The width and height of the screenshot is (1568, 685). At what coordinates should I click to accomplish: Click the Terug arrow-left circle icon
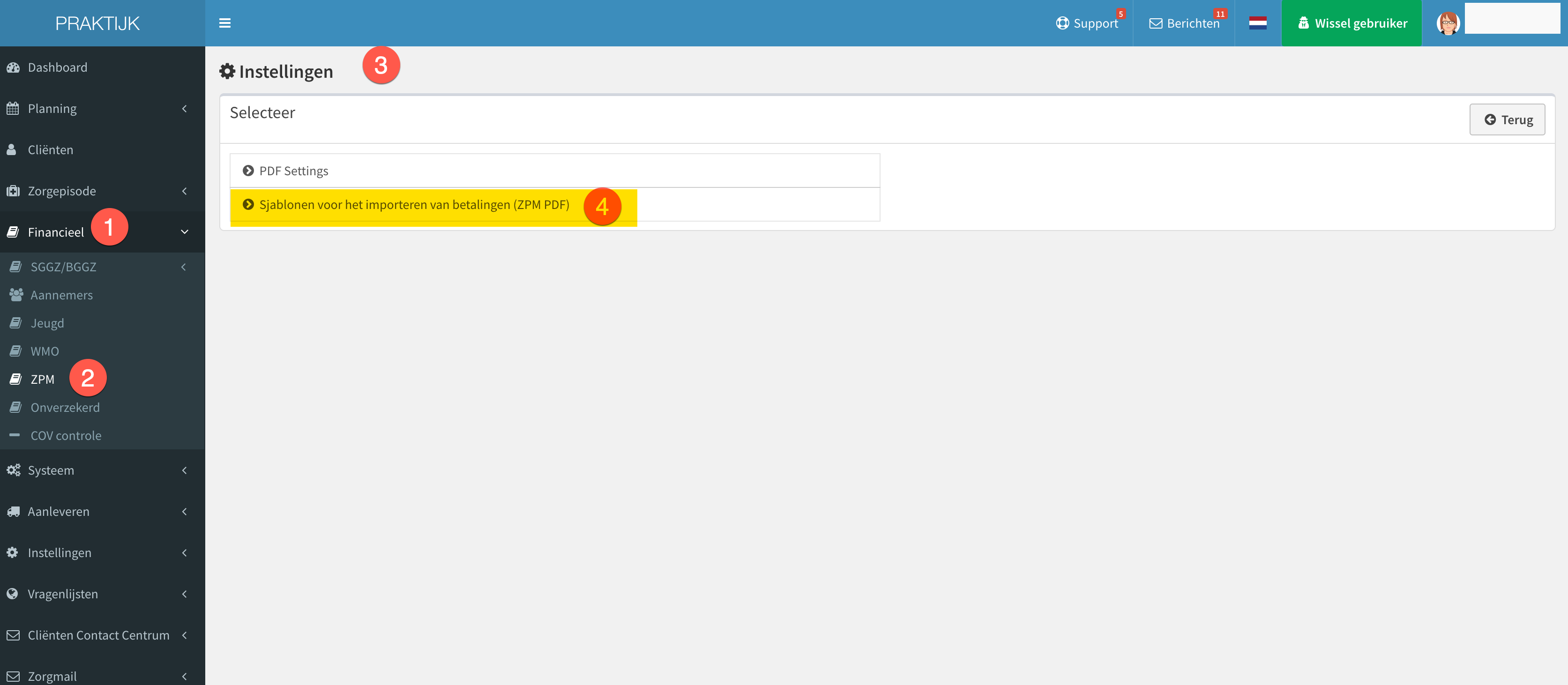pos(1489,120)
